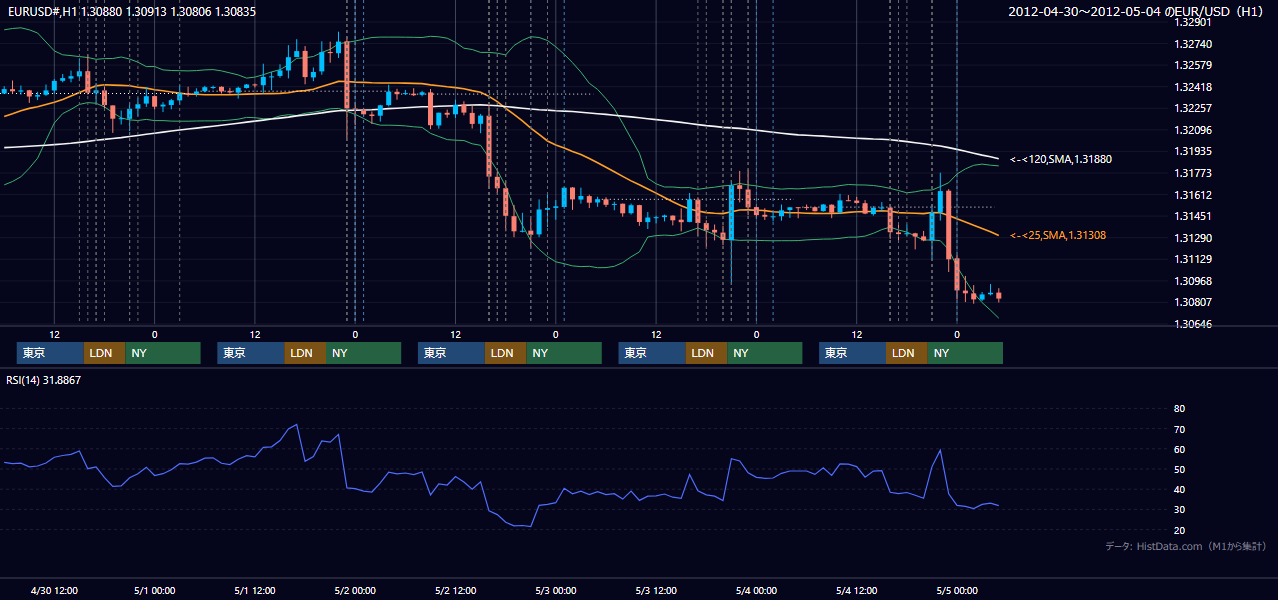Select the 5/1 00:00 time axis label

point(155,590)
